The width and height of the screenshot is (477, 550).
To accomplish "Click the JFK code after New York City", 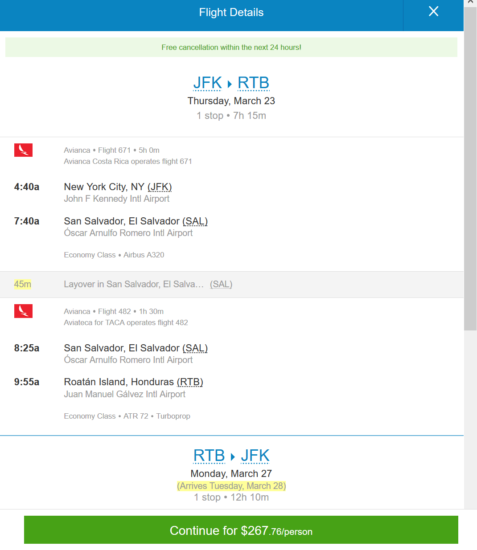I will (x=160, y=187).
